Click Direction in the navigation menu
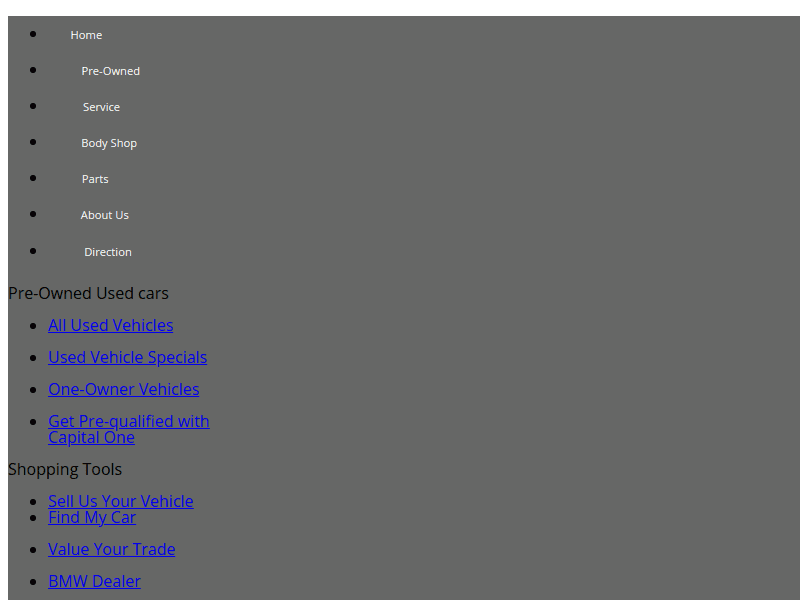The height and width of the screenshot is (600, 800). tap(107, 252)
